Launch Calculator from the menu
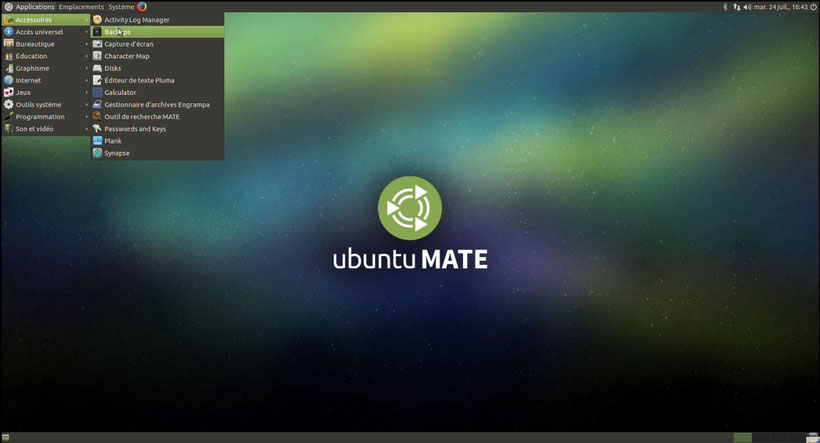This screenshot has height=443, width=820. pos(157,92)
